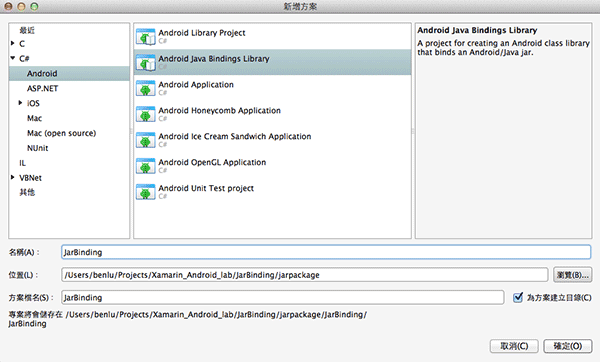Screen dimensions: 600x362
Task: Click the Android Unit Test project icon
Action: pos(145,192)
